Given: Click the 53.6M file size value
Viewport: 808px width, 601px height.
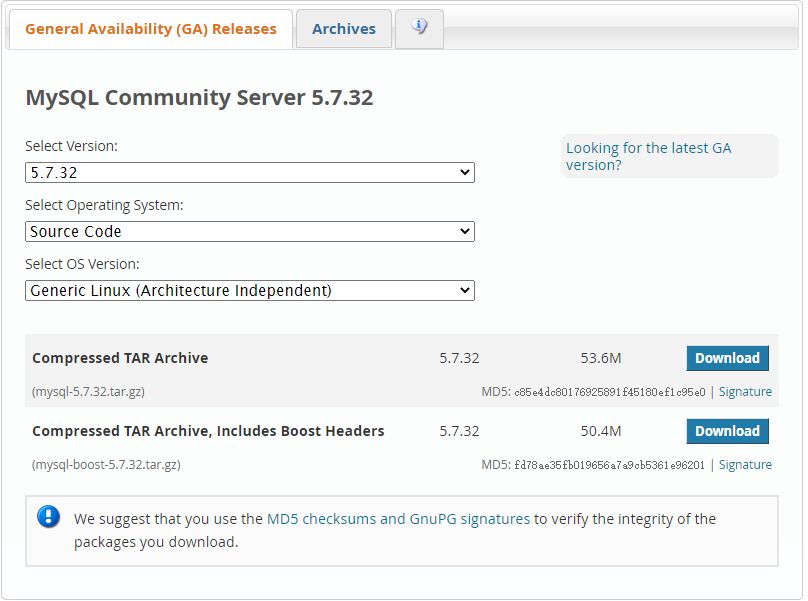Looking at the screenshot, I should click(x=601, y=358).
